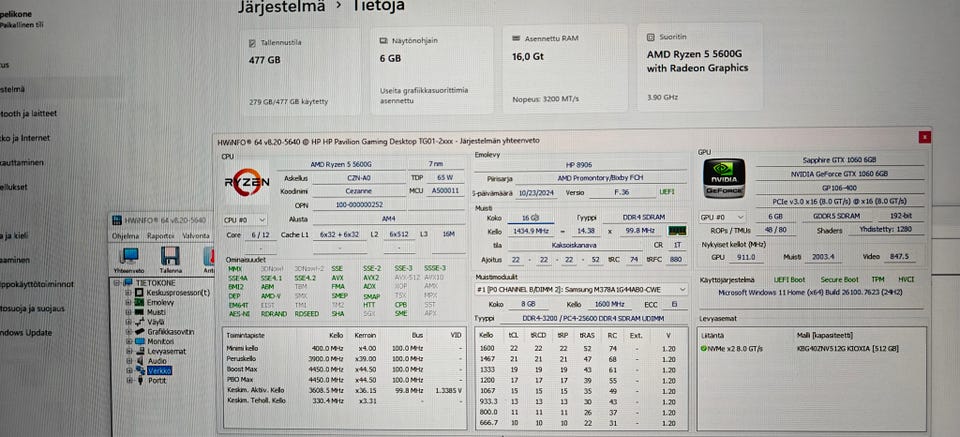Click the 1434.9 MHz memory clock value
Screen dimensions: 960x437
530,231
